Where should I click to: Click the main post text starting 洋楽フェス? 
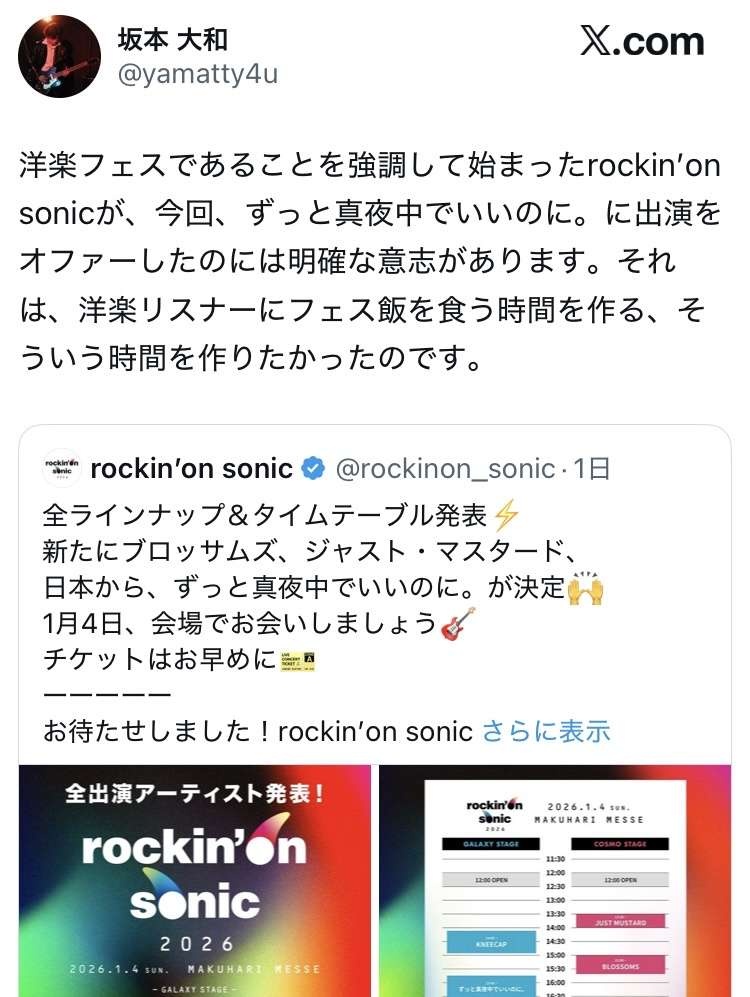click(x=370, y=260)
